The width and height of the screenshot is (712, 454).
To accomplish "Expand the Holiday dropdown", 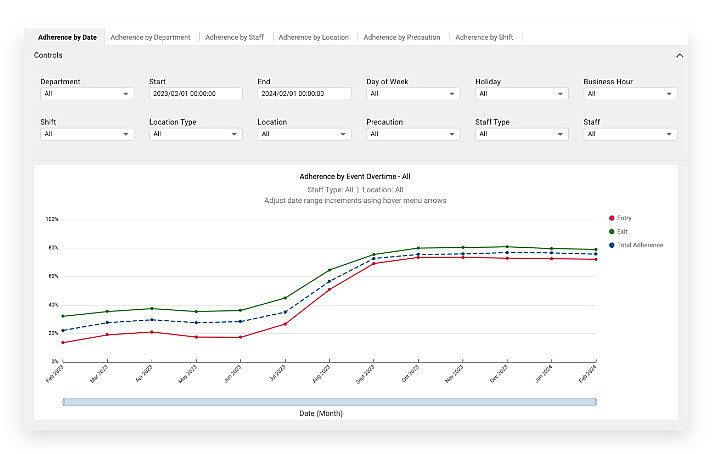I will pos(521,94).
